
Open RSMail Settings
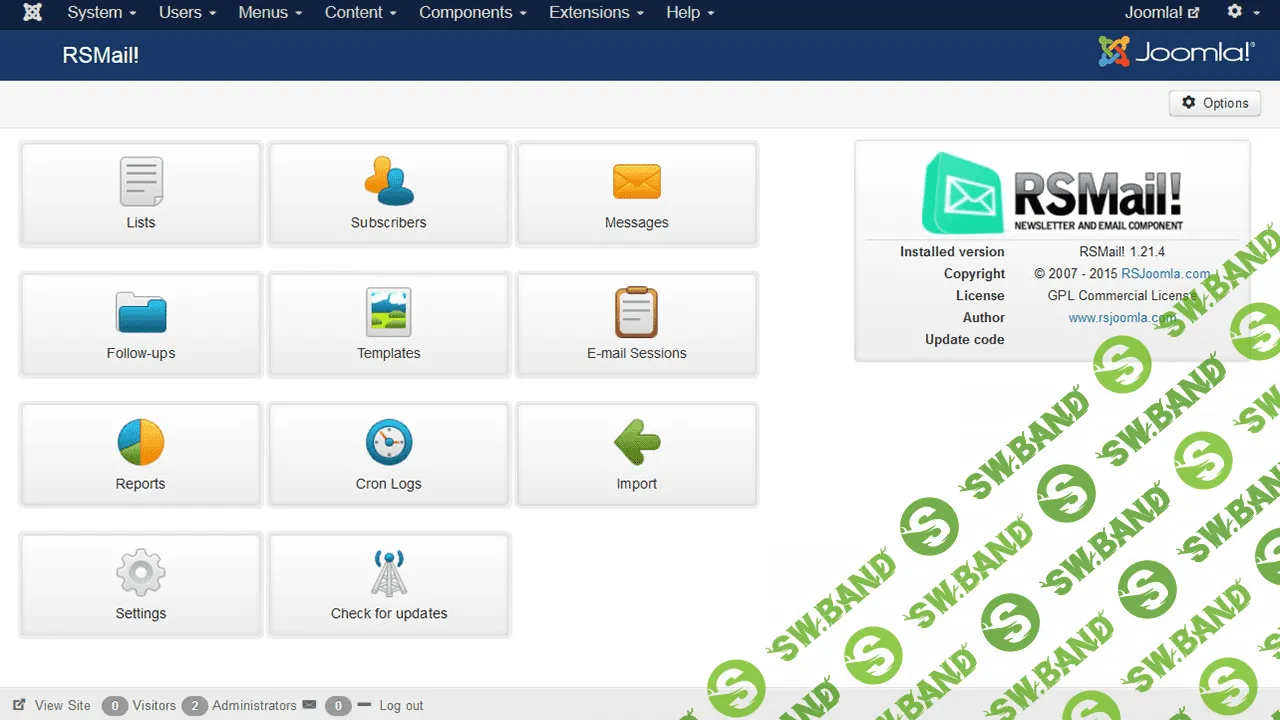coord(140,585)
